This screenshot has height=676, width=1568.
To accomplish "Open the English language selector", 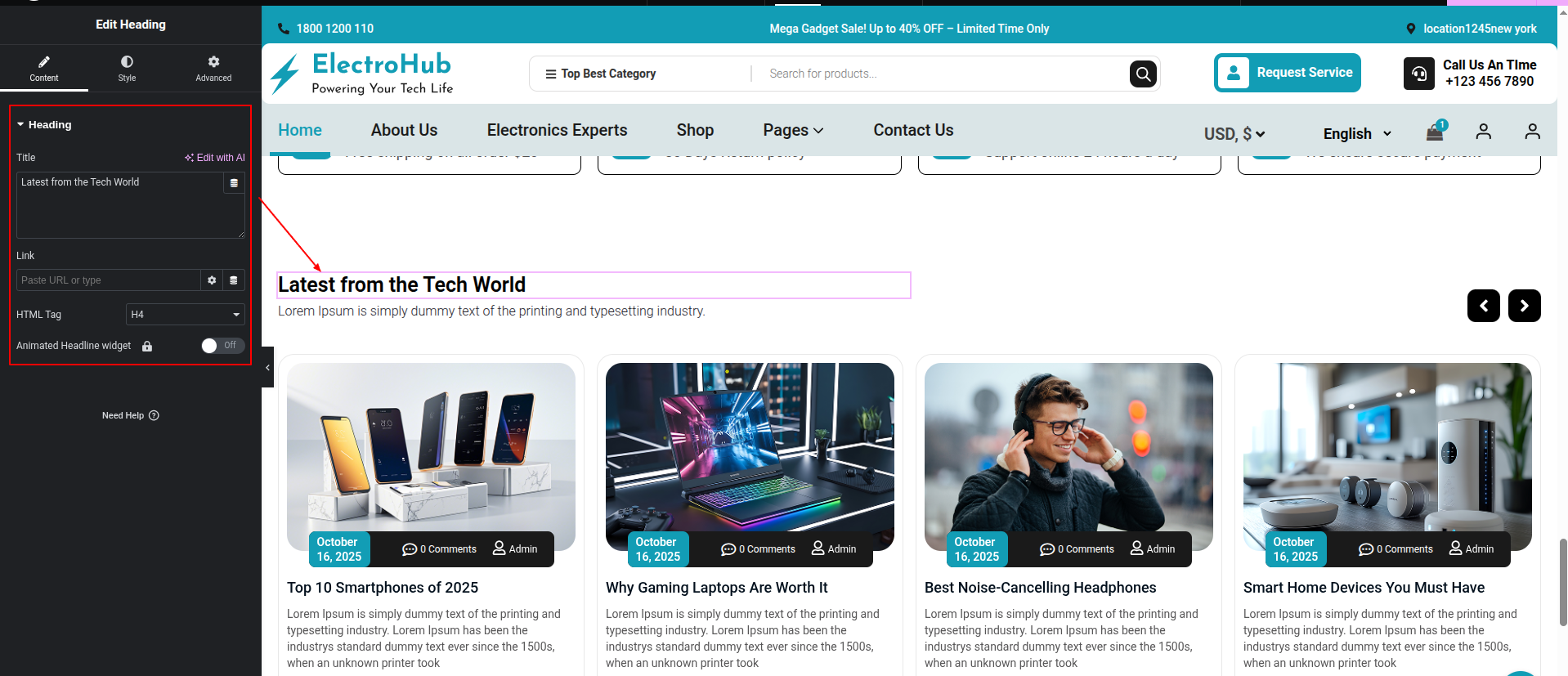I will click(1357, 134).
